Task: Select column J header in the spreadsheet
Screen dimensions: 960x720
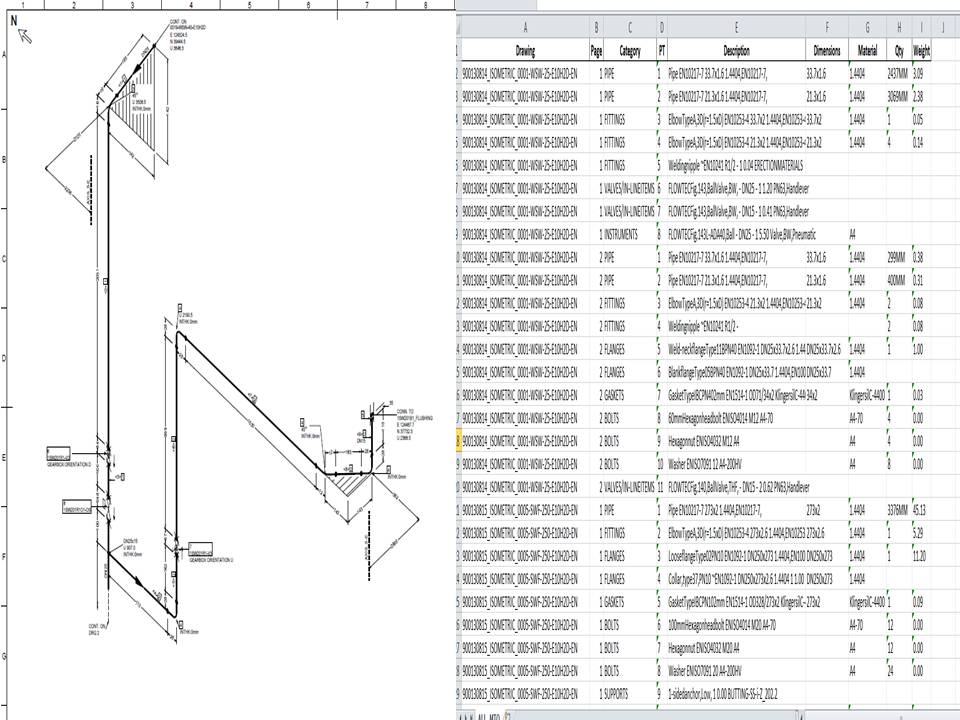Action: click(x=943, y=28)
